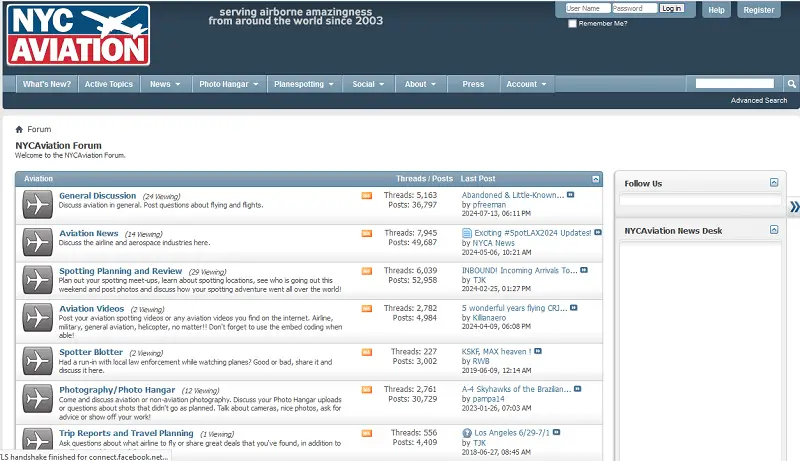Click the NYC Aviation logo
Image resolution: width=800 pixels, height=461 pixels.
[x=79, y=35]
